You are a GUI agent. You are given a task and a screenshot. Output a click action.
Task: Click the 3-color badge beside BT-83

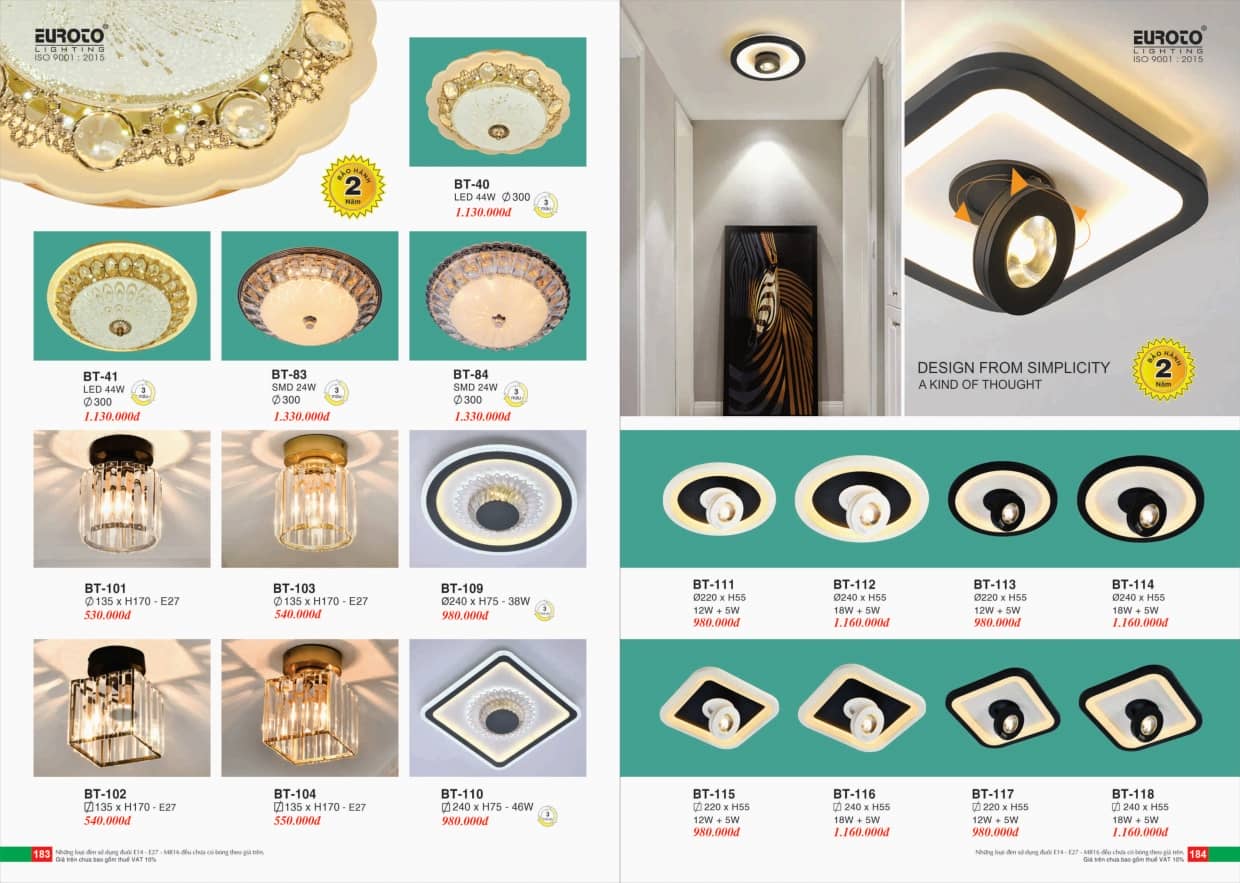[338, 393]
